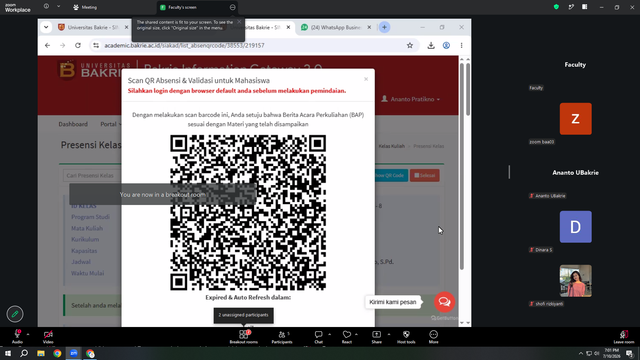Open the Dashboard menu item
The width and height of the screenshot is (640, 360).
(73, 124)
